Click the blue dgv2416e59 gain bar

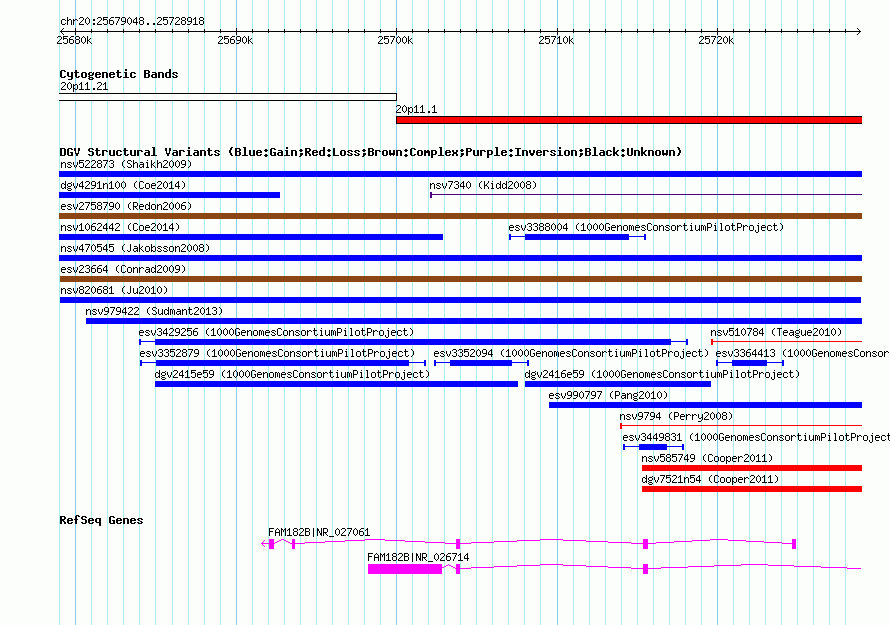point(618,384)
